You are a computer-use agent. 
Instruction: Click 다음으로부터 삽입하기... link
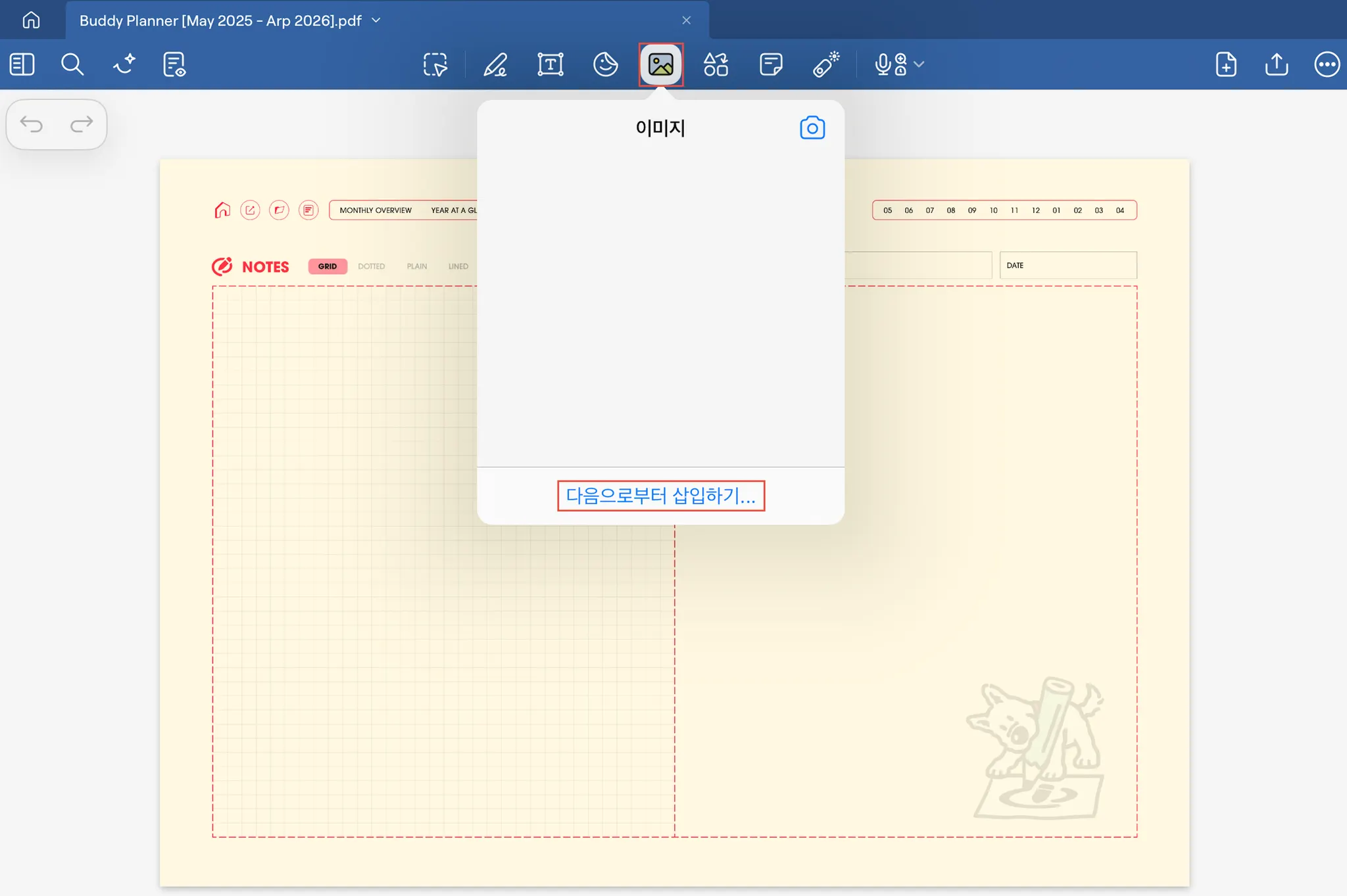pyautogui.click(x=660, y=496)
